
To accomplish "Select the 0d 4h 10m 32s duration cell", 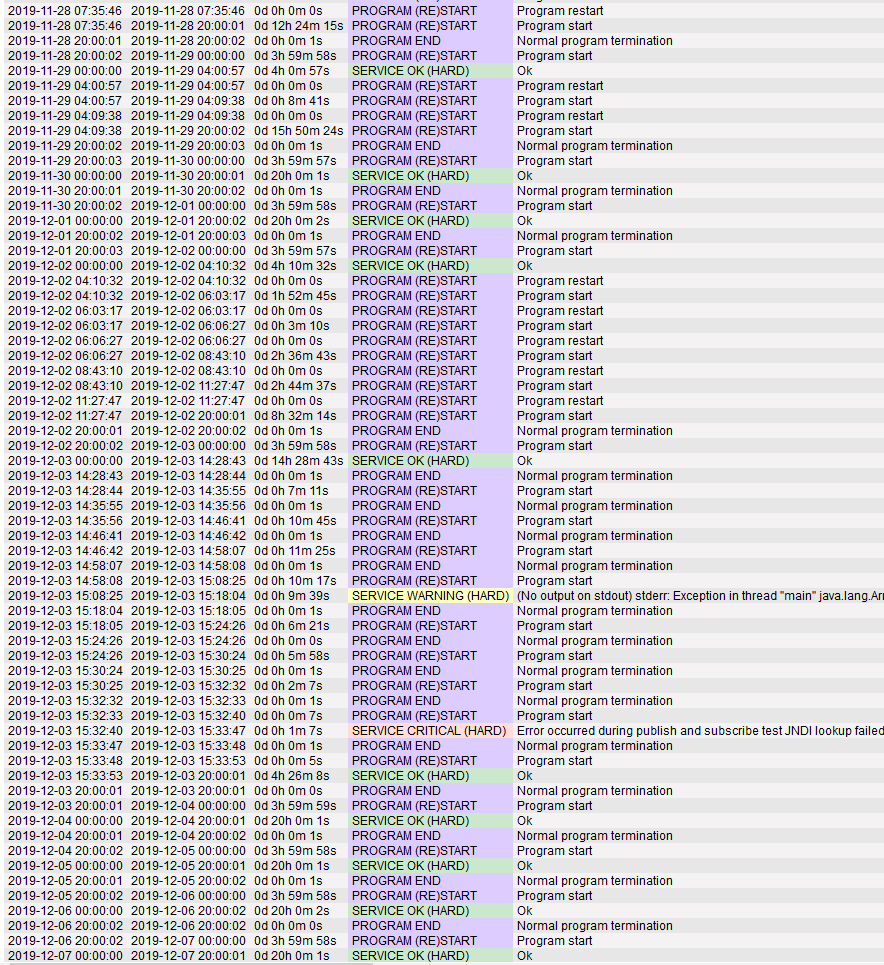I will pos(295,266).
